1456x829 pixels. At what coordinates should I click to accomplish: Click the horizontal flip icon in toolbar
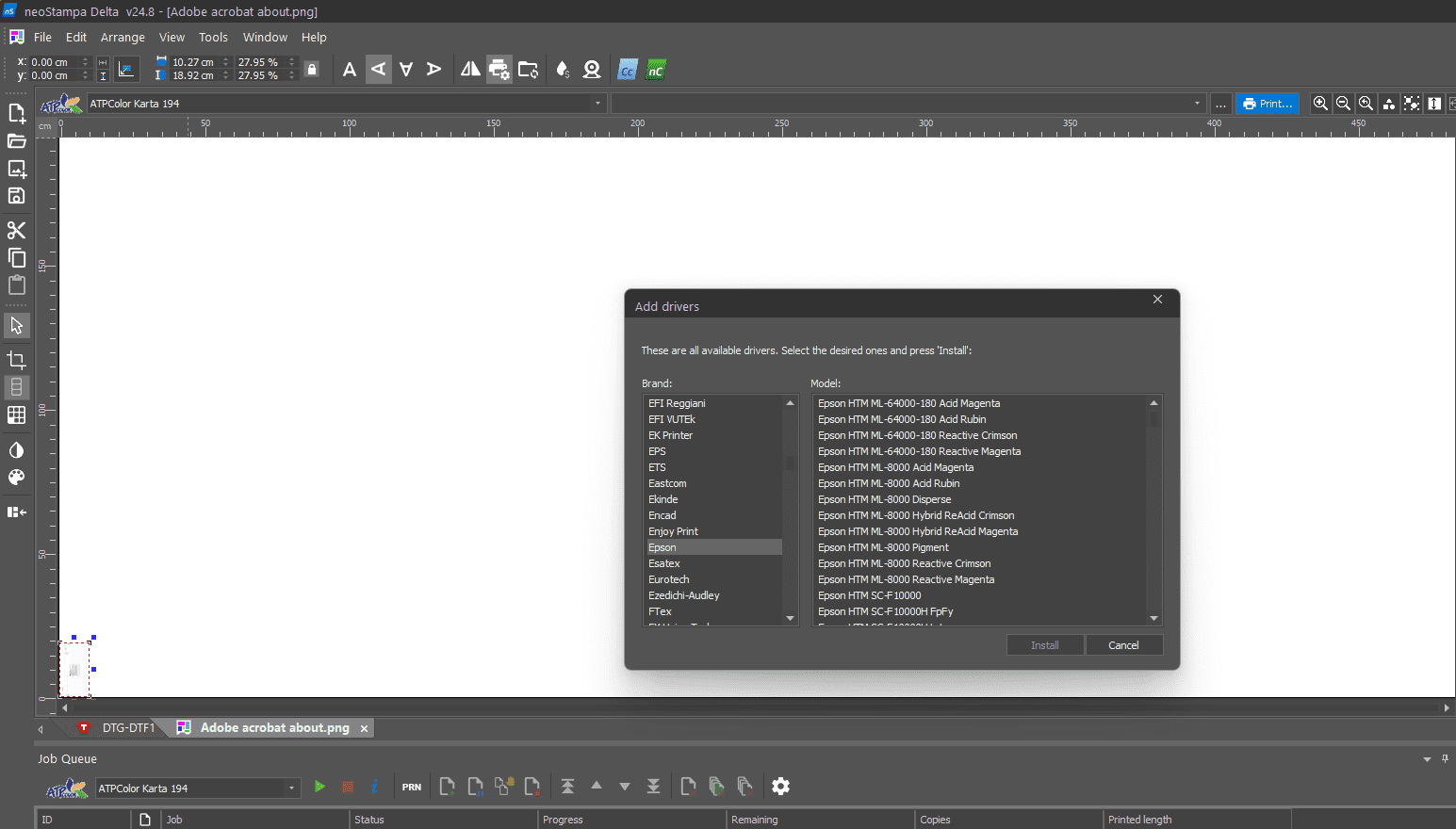click(469, 69)
